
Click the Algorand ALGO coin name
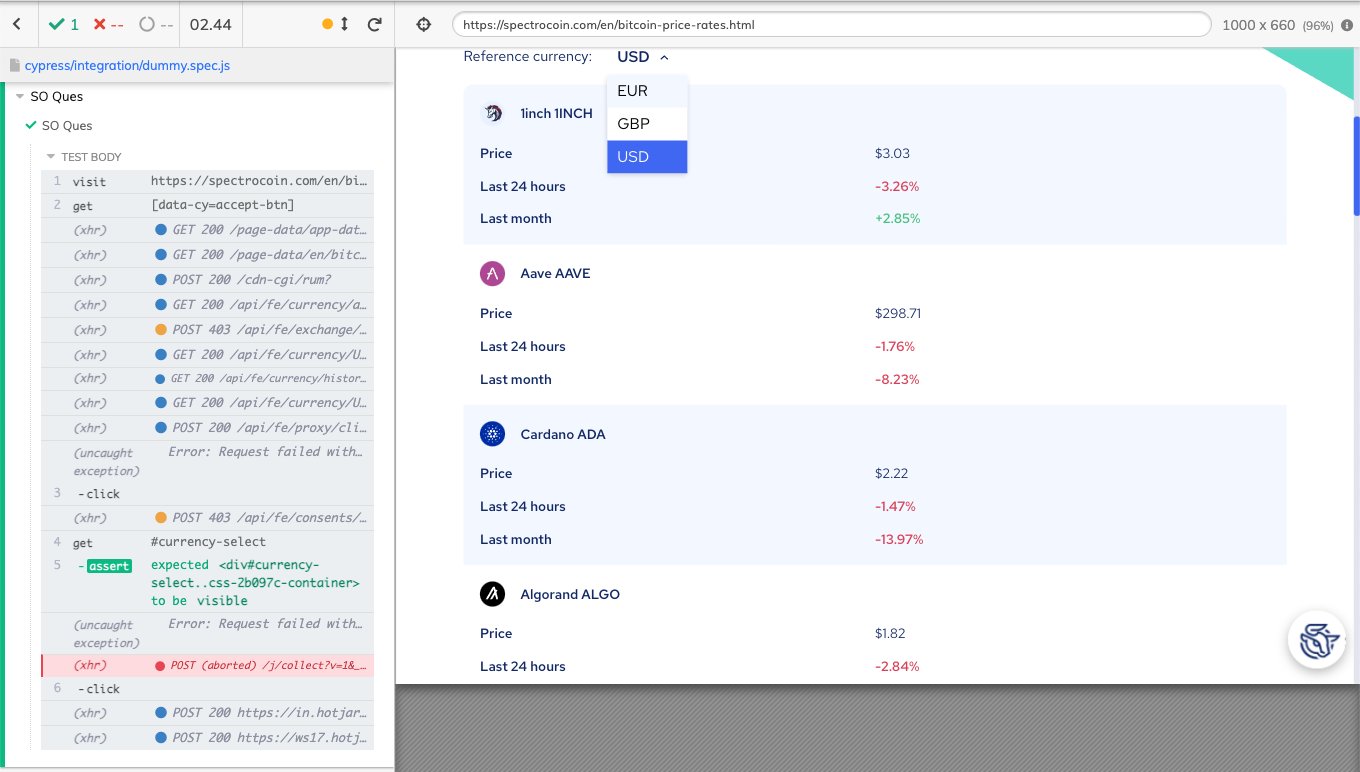pos(570,594)
